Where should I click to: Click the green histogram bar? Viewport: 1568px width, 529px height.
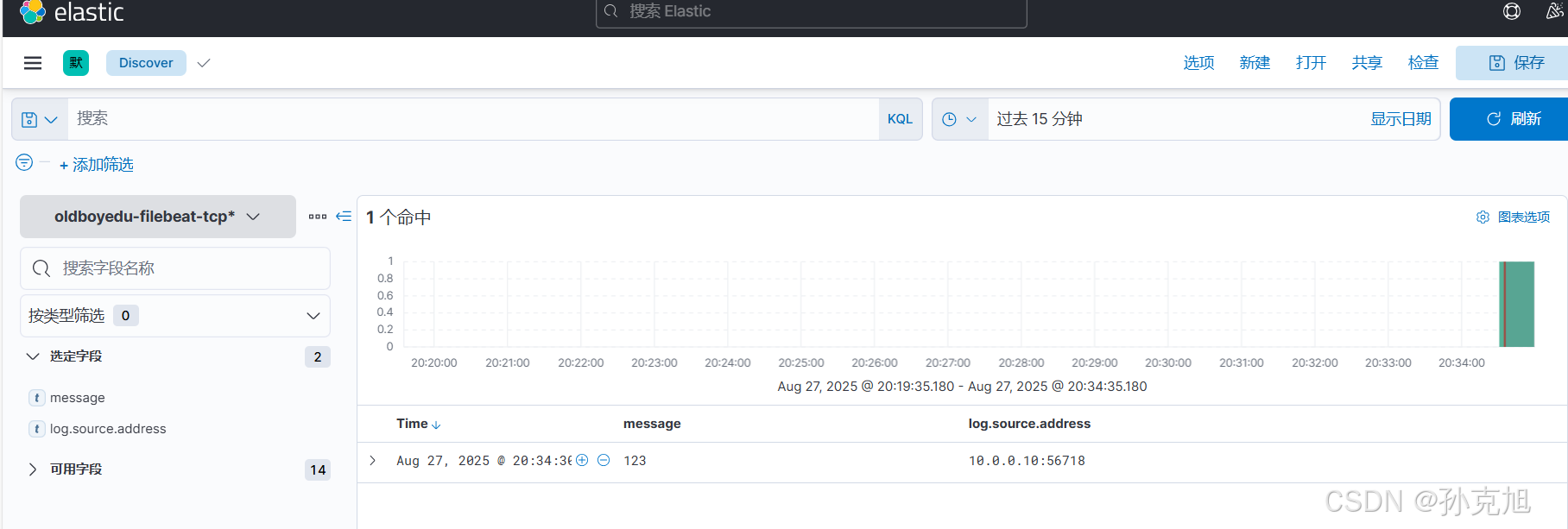click(x=1517, y=304)
